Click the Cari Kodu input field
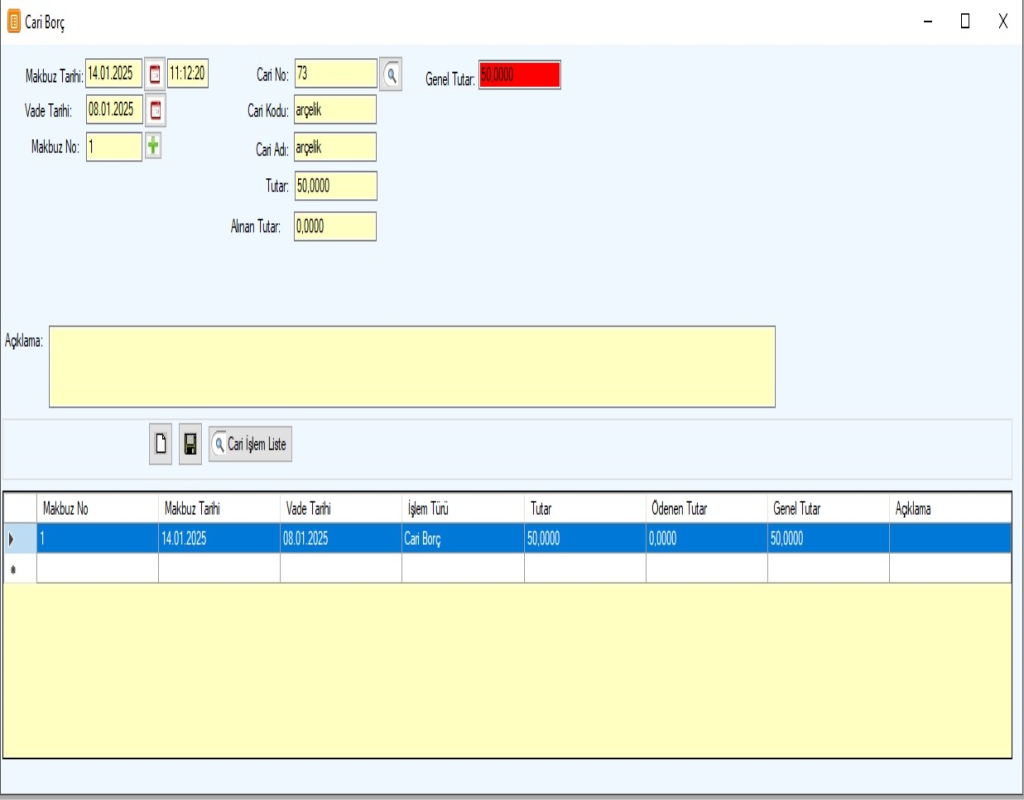This screenshot has height=800, width=1024. pos(335,110)
